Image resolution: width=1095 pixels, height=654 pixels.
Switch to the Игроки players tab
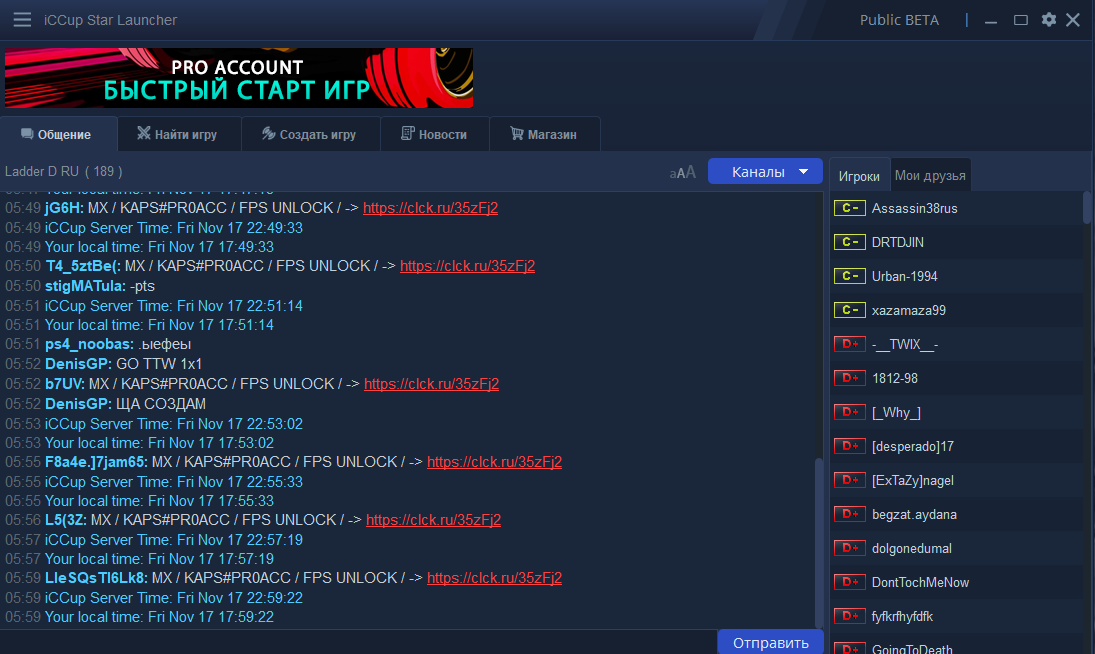click(859, 176)
